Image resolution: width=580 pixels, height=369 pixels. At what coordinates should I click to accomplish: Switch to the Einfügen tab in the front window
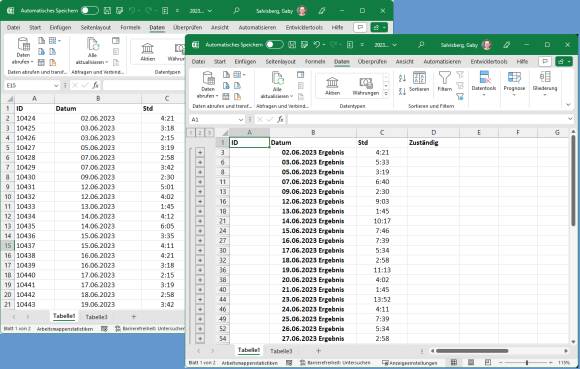tap(245, 61)
